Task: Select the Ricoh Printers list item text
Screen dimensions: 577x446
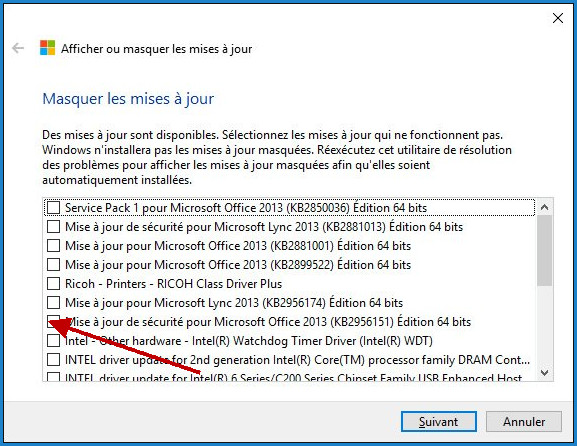Action: (173, 284)
